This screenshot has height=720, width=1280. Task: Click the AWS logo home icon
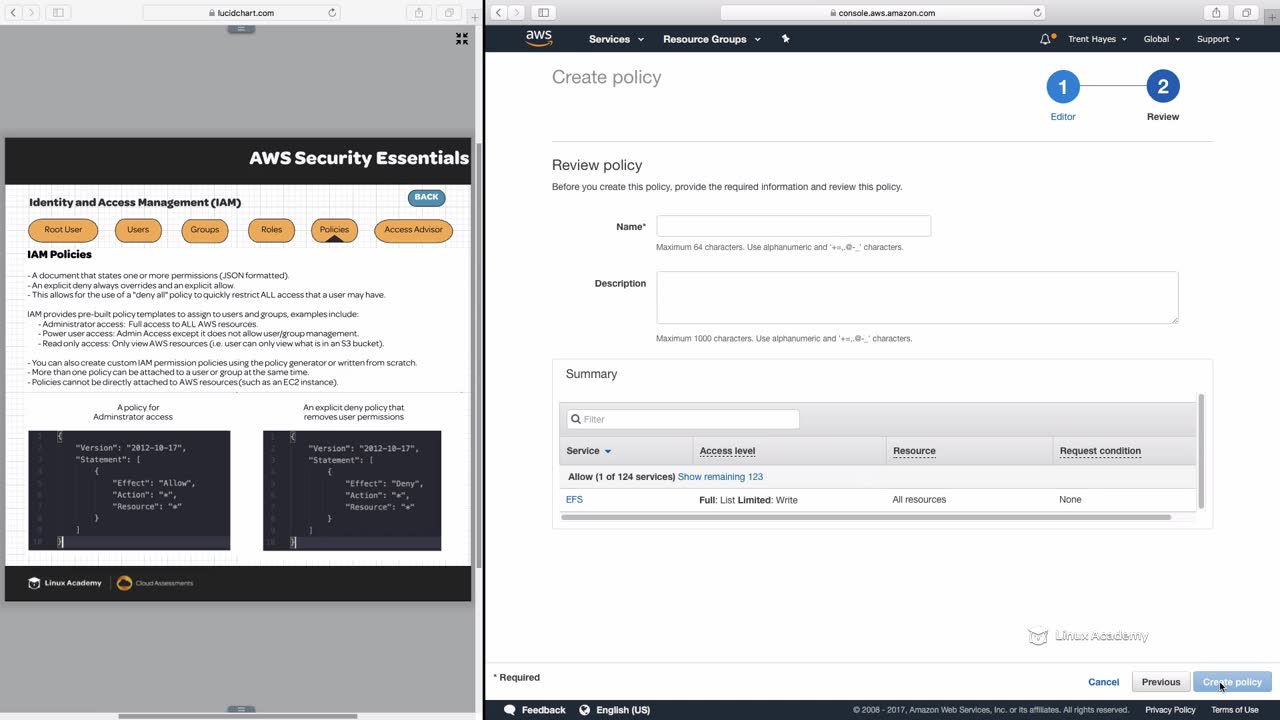(x=539, y=38)
